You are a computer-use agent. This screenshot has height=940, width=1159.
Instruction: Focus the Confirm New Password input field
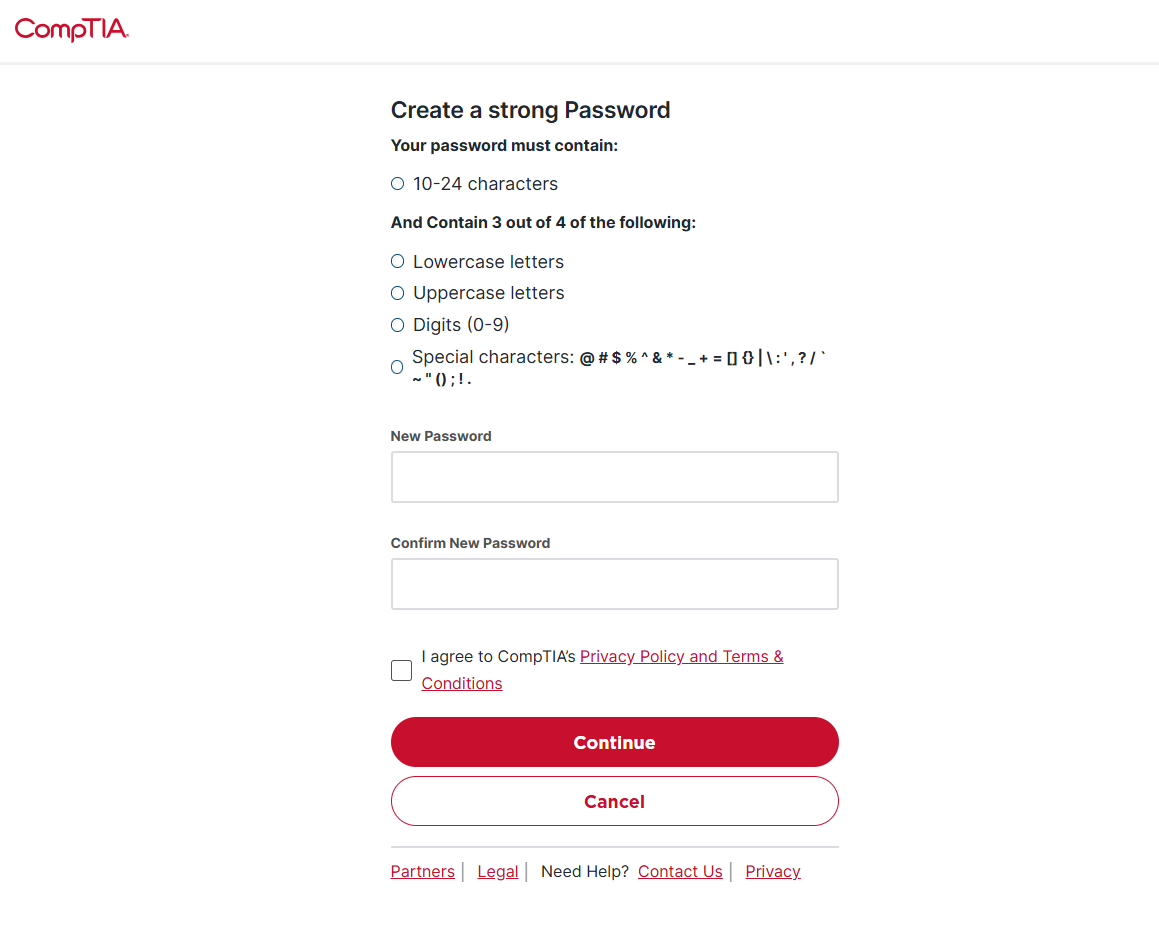(x=614, y=584)
